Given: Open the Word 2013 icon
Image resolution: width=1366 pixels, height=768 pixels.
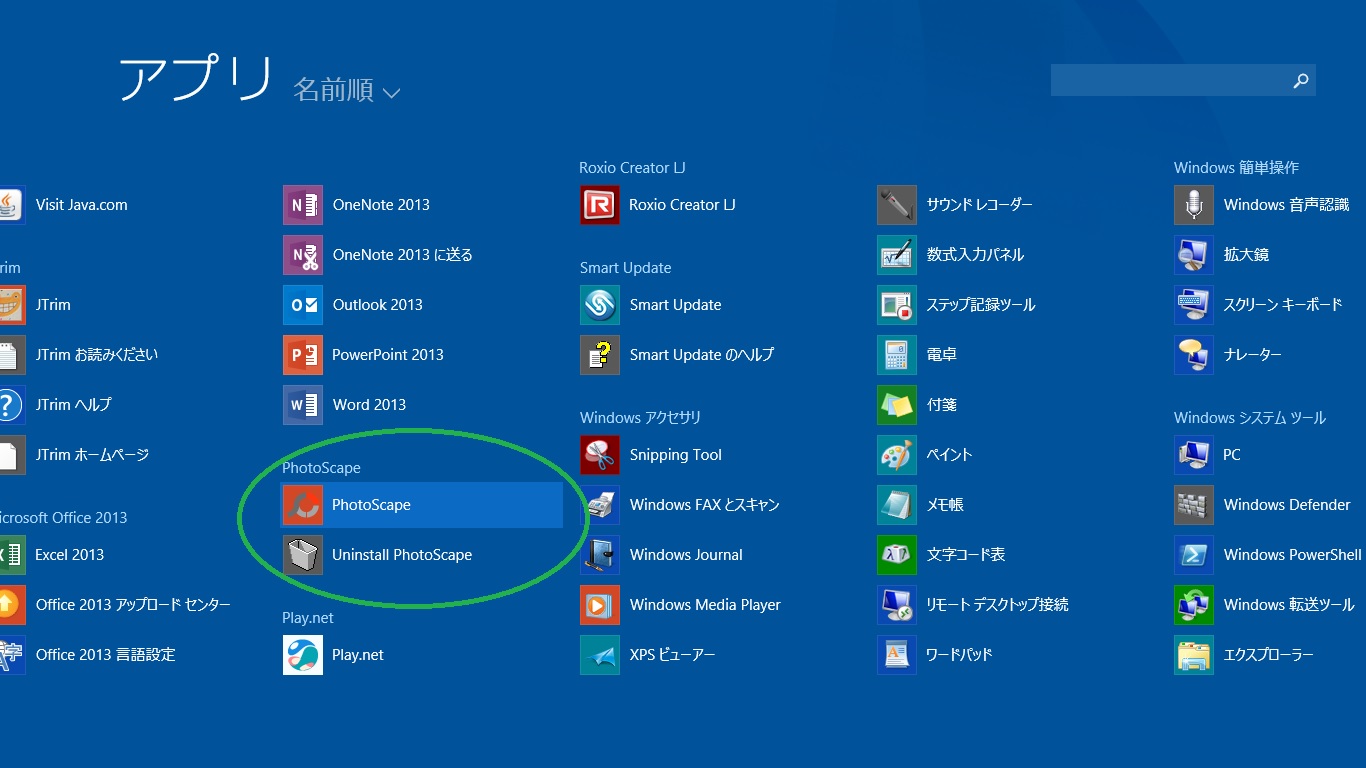Looking at the screenshot, I should 303,405.
